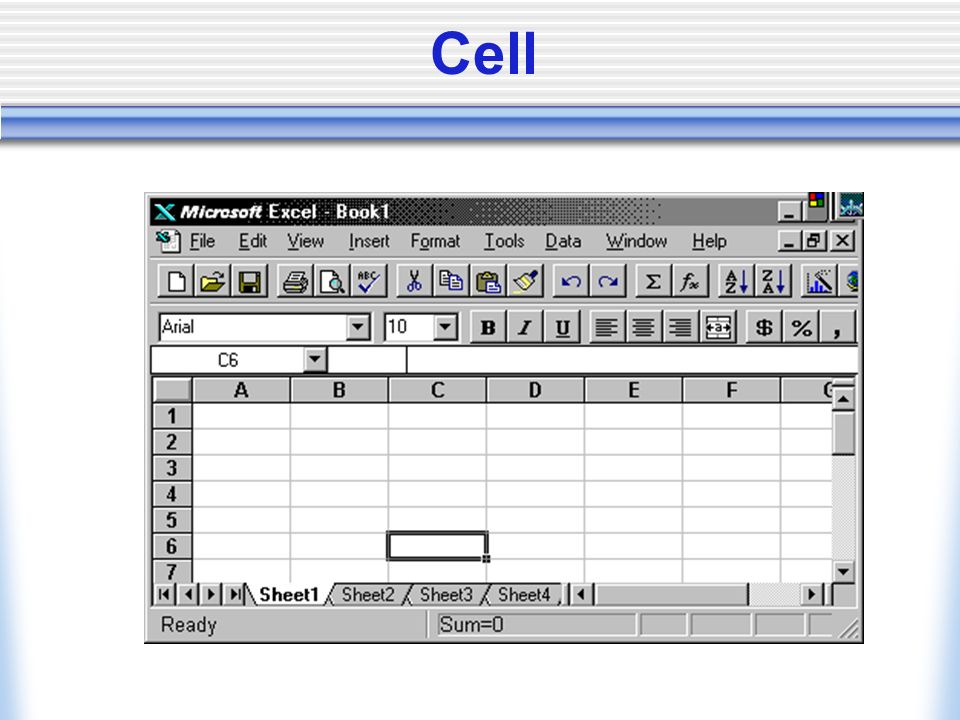Sort descending Z to A

[x=773, y=282]
